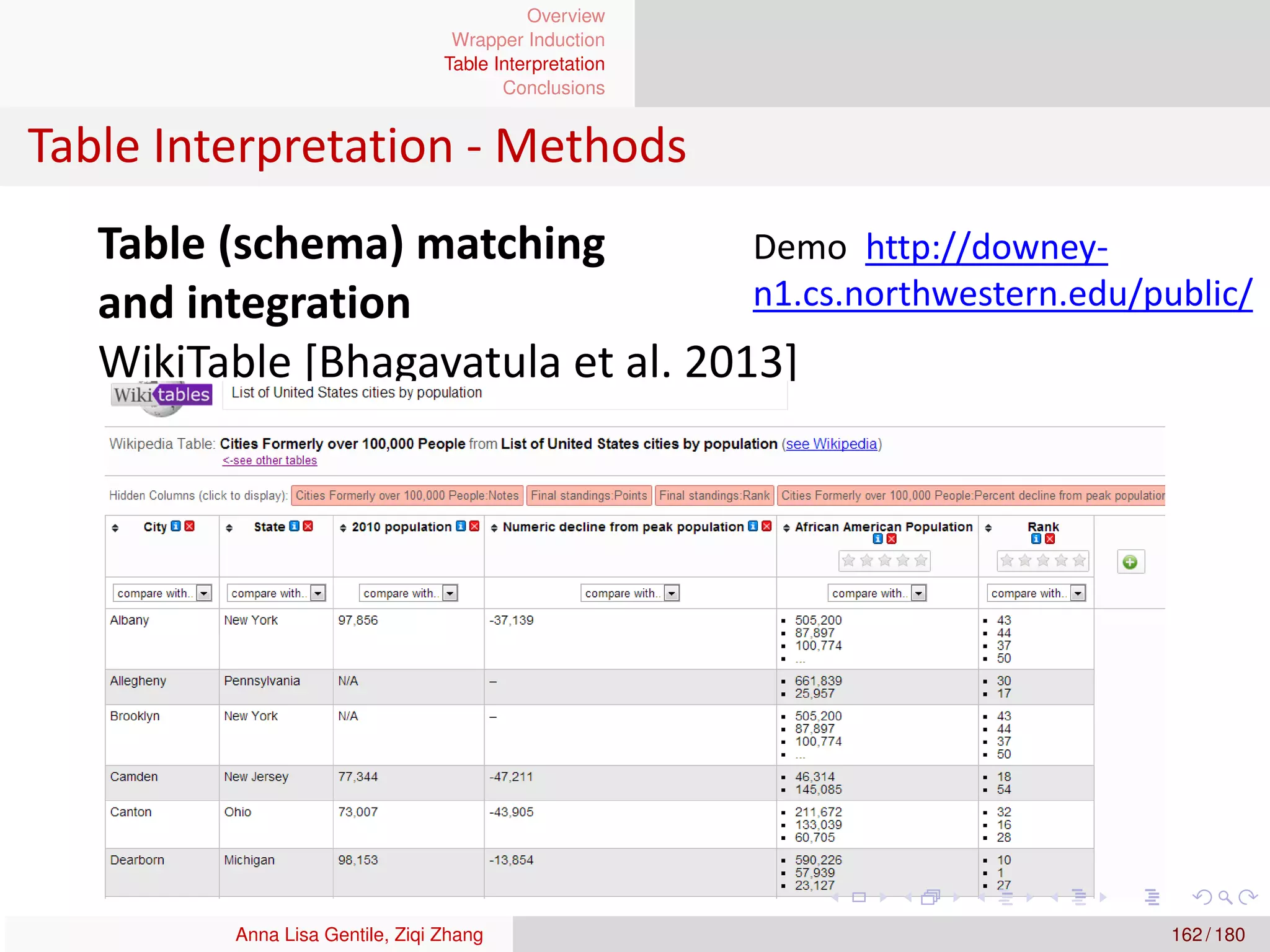Remove African American Population column

tap(892, 539)
